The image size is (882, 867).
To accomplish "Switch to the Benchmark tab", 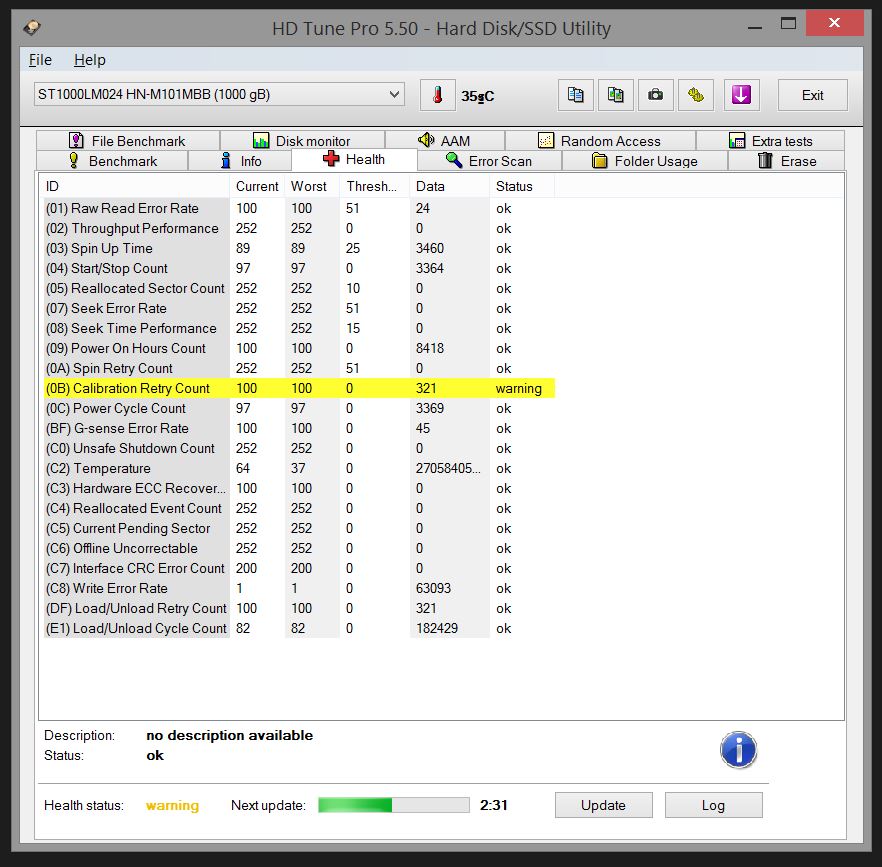I will point(112,161).
